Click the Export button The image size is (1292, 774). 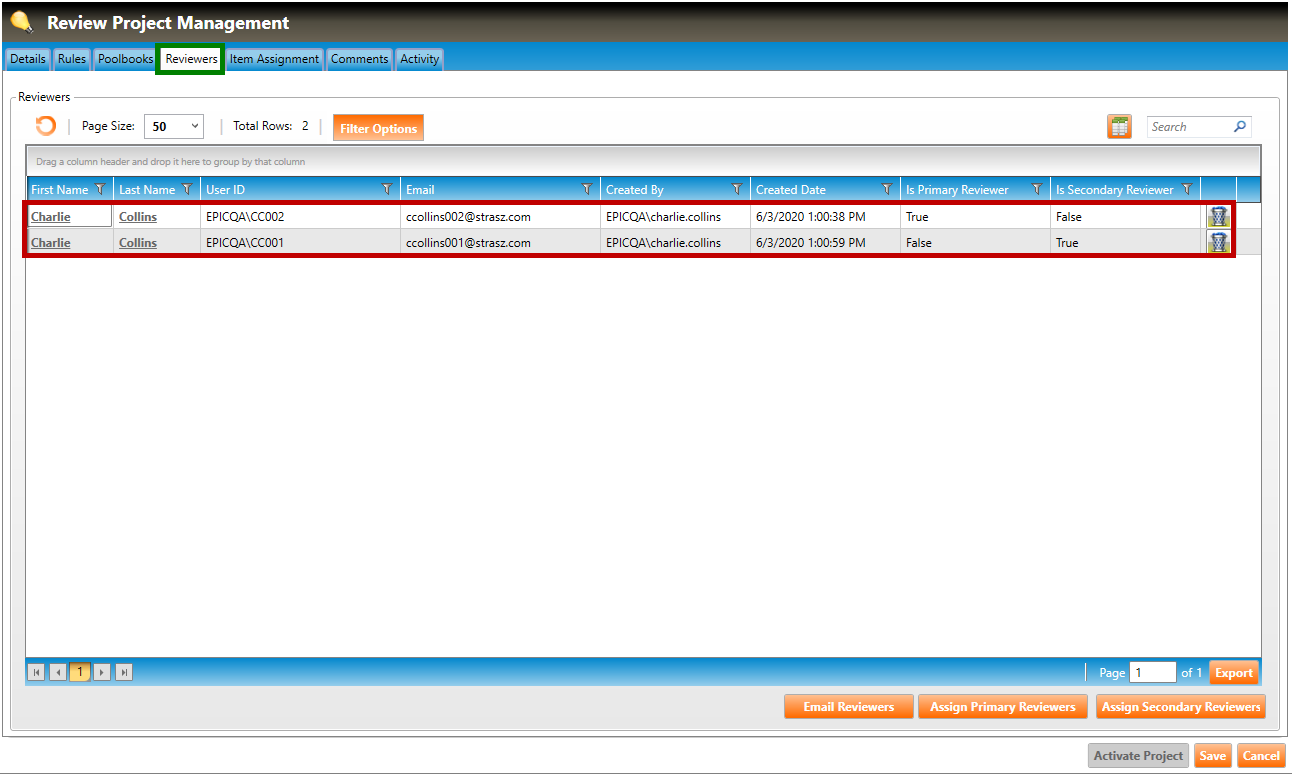1233,673
